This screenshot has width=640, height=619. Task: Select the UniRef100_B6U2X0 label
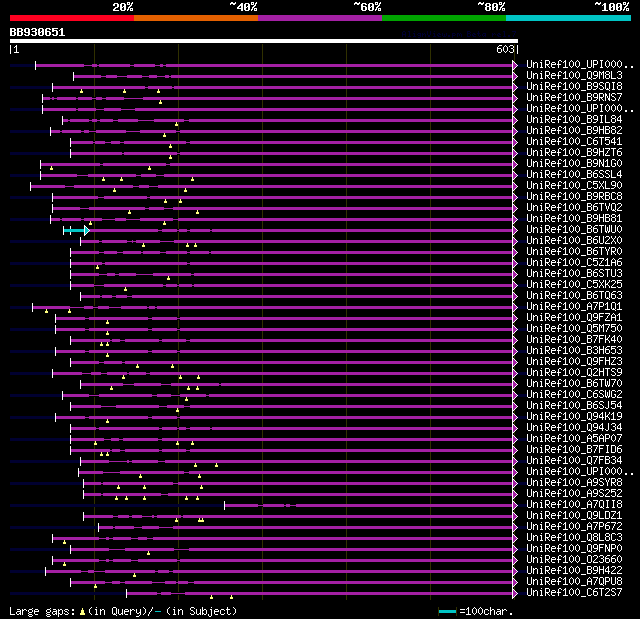pos(574,241)
